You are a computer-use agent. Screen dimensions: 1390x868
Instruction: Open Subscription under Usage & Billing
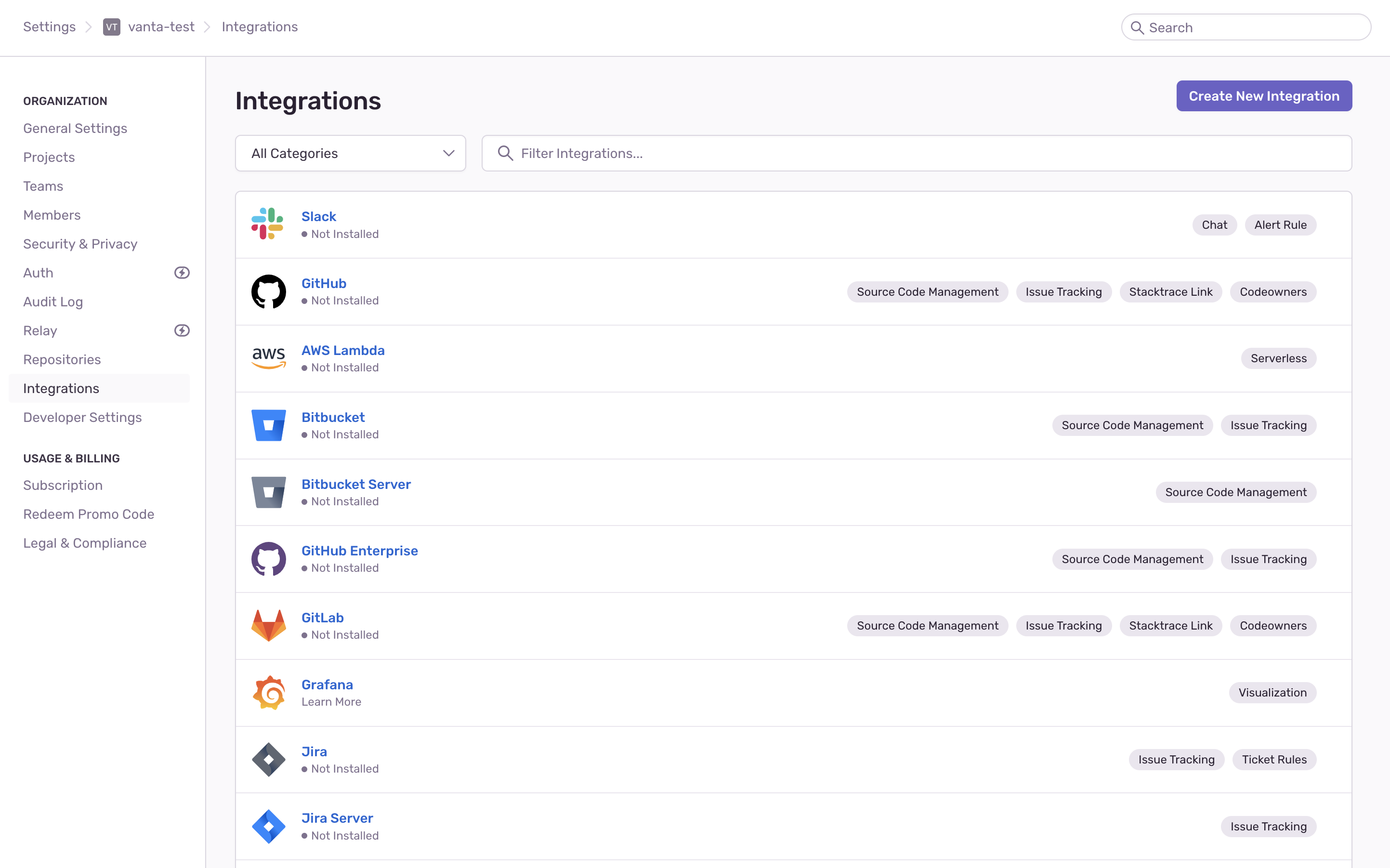coord(63,485)
